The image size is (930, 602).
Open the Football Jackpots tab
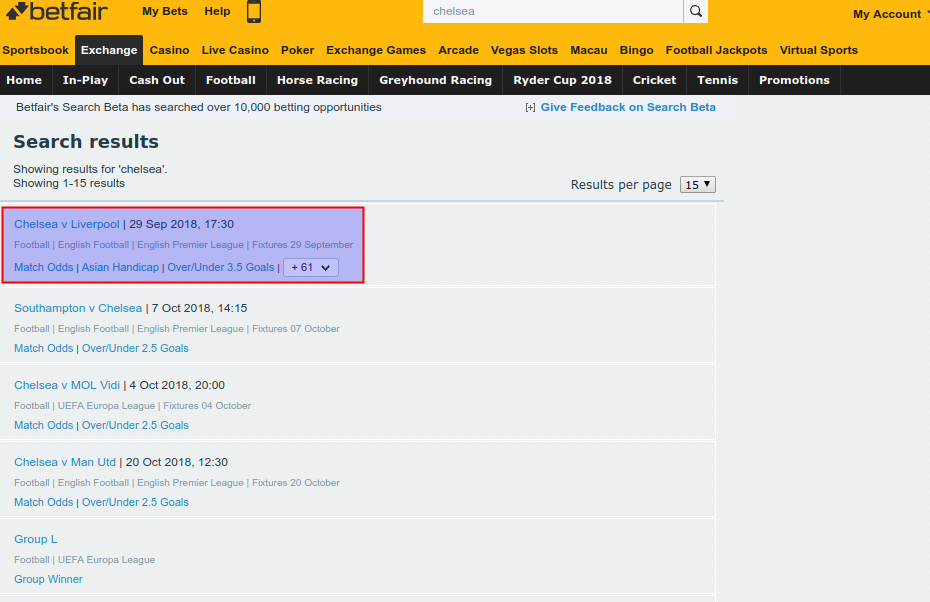tap(716, 50)
